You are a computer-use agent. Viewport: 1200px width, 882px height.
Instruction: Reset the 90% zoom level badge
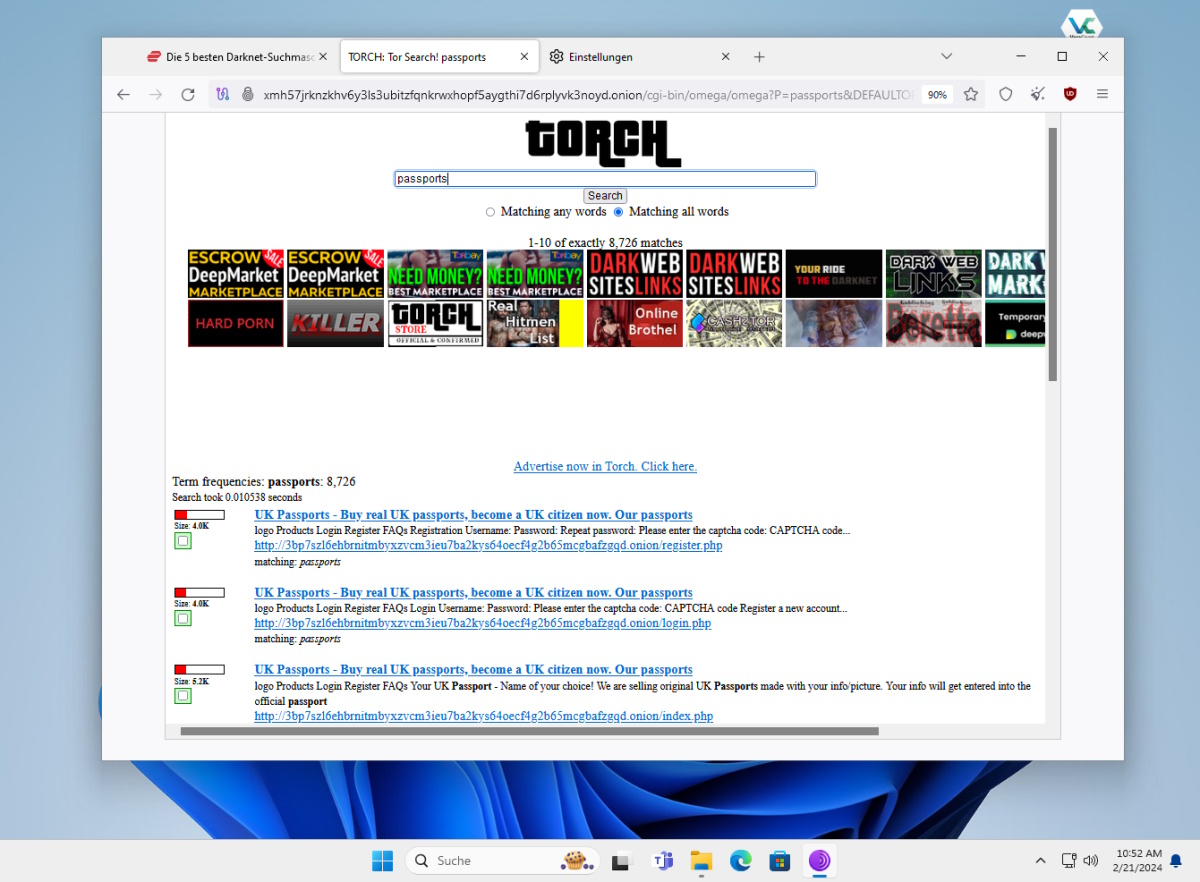tap(937, 95)
